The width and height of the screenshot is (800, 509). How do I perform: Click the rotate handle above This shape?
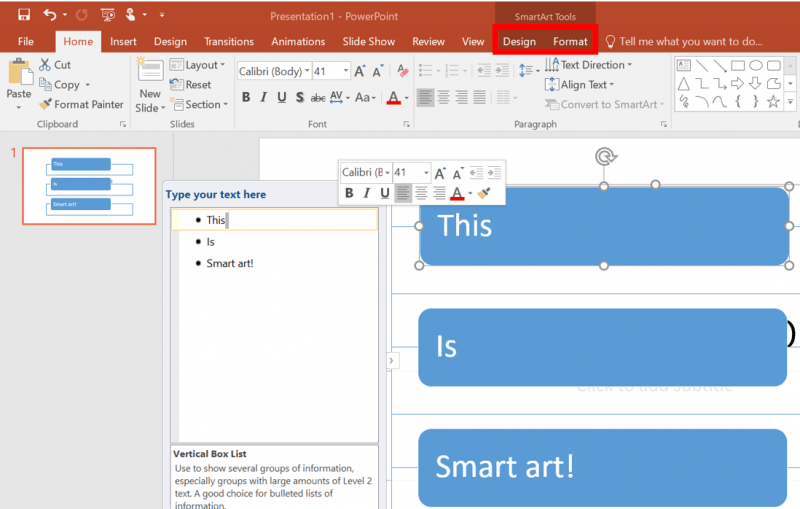pos(605,156)
